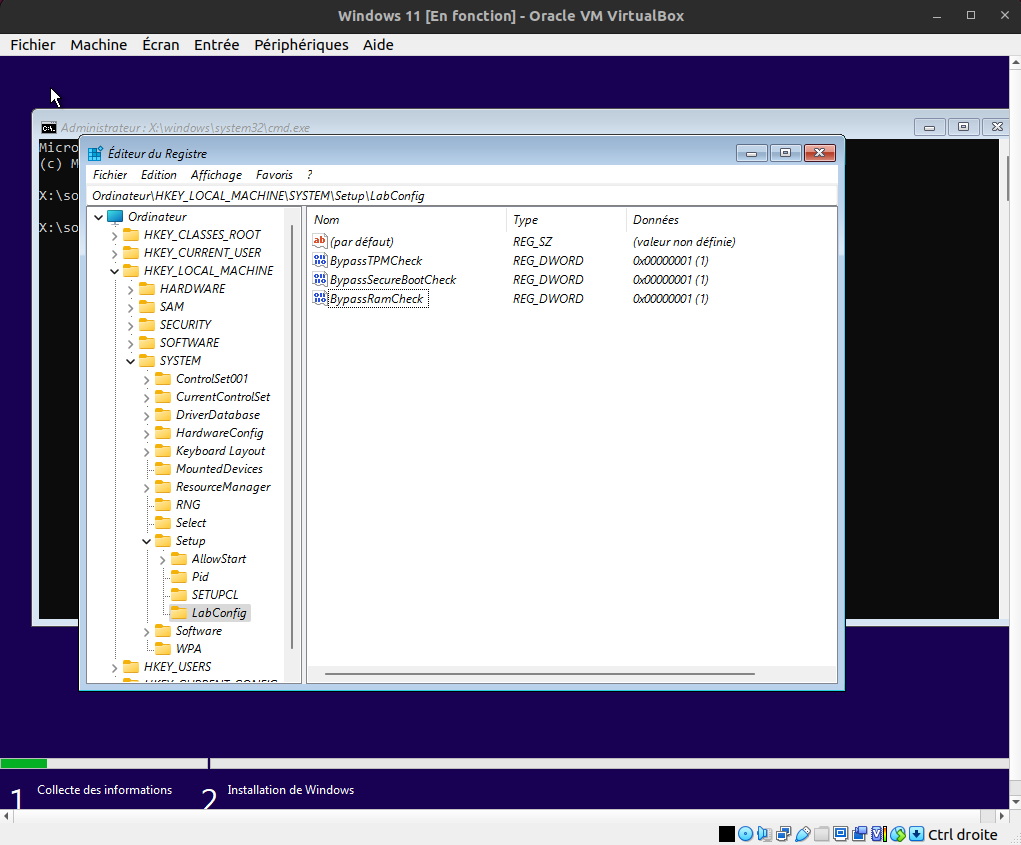
Task: Click the shared folders status icon
Action: tap(820, 833)
